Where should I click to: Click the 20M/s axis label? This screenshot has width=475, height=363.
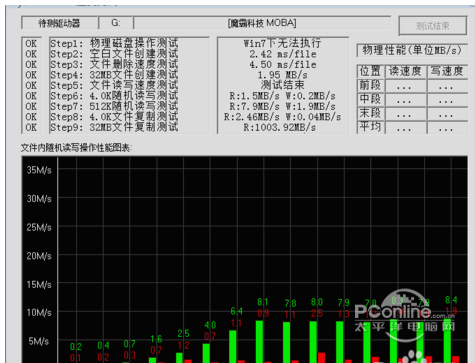[x=39, y=256]
